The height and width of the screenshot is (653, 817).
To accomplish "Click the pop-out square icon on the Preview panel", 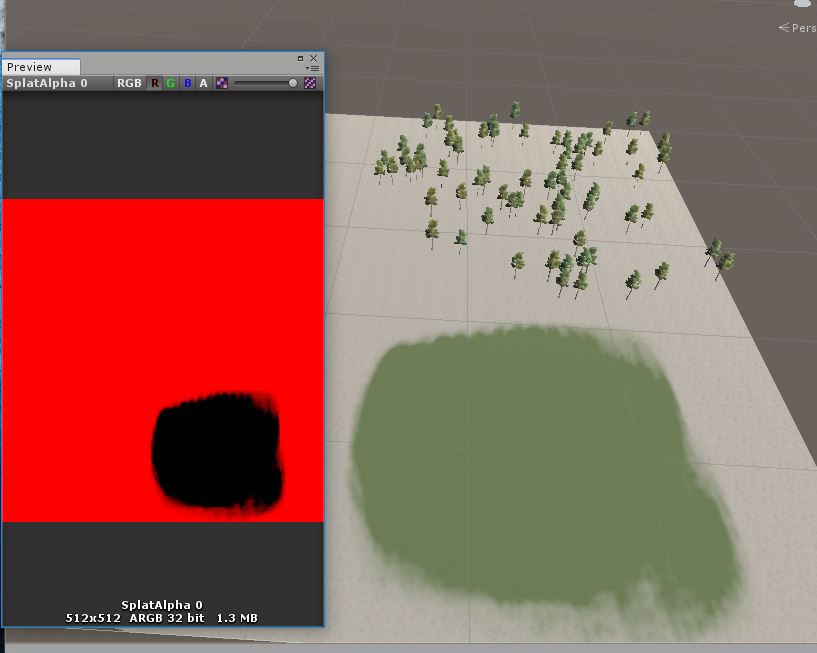I will (299, 58).
